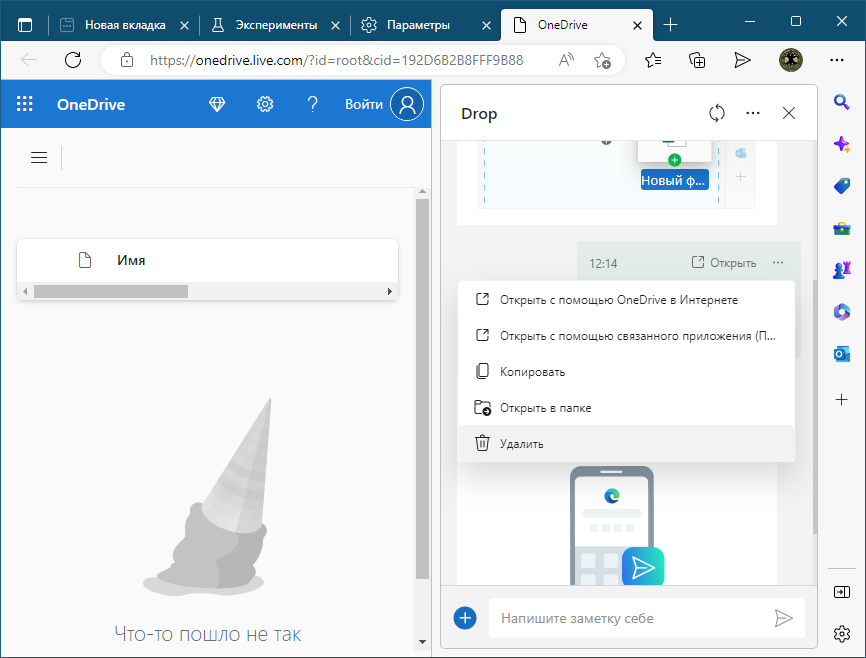Choose Открыть с помощью OneDrive в Интернете
The image size is (866, 658).
(626, 300)
